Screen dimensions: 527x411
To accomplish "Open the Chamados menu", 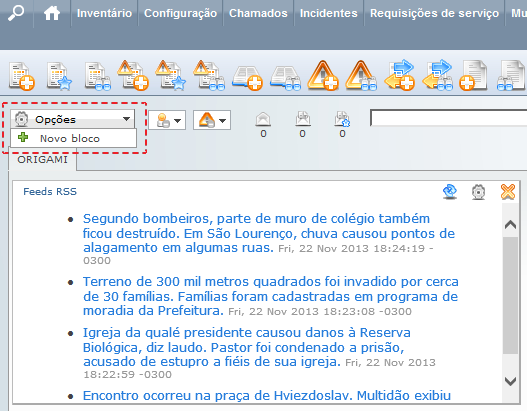I will 258,13.
